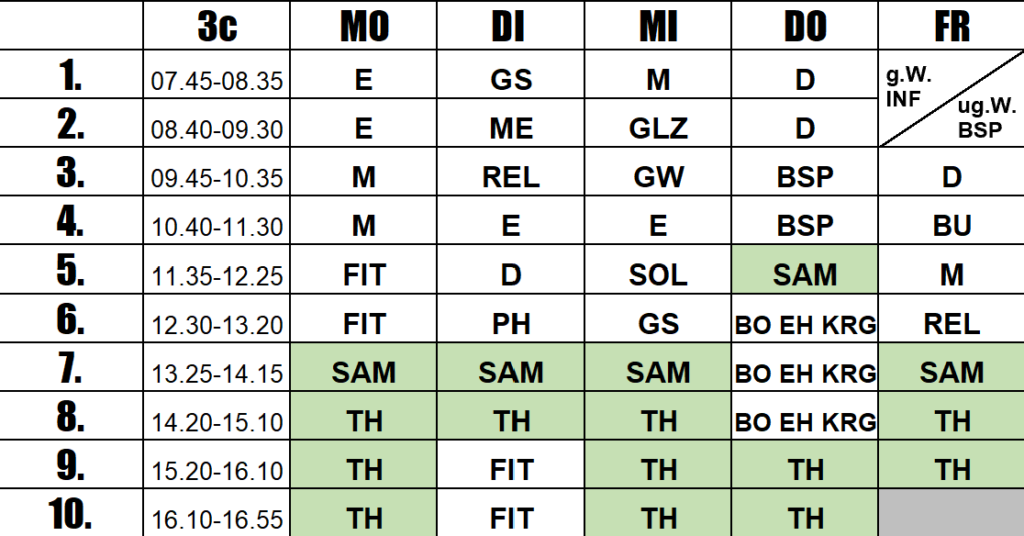
Task: Select the green SAM cell on Thursday
Action: pyautogui.click(x=805, y=270)
